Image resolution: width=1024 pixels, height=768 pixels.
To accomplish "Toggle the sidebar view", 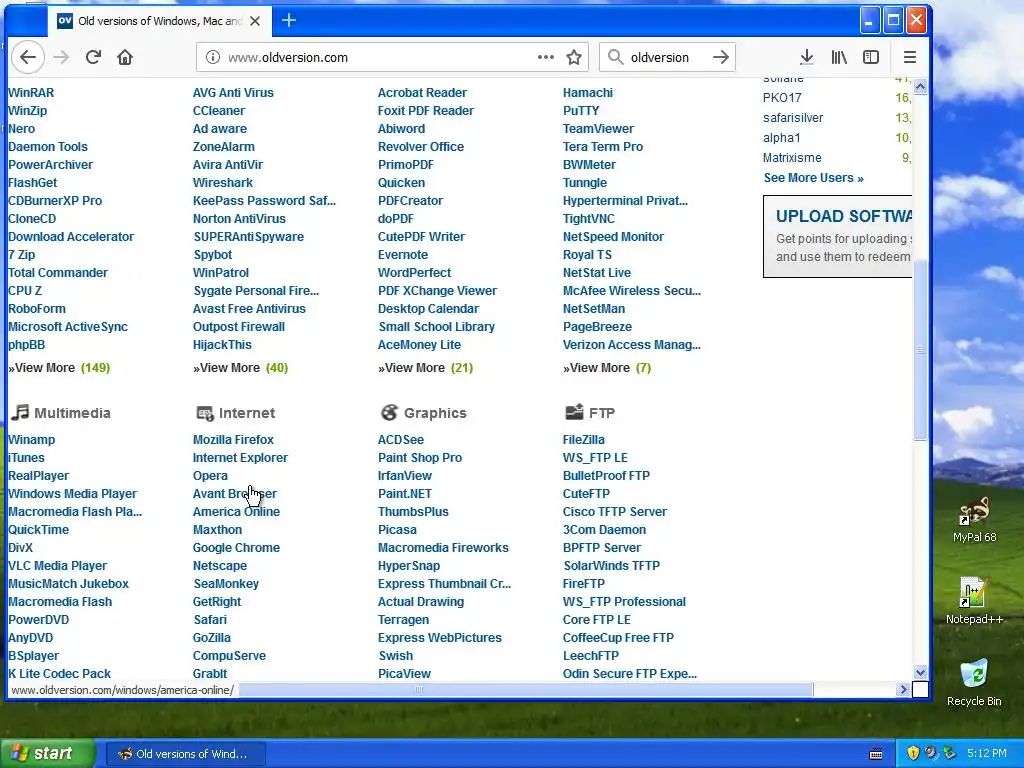I will pos(871,57).
